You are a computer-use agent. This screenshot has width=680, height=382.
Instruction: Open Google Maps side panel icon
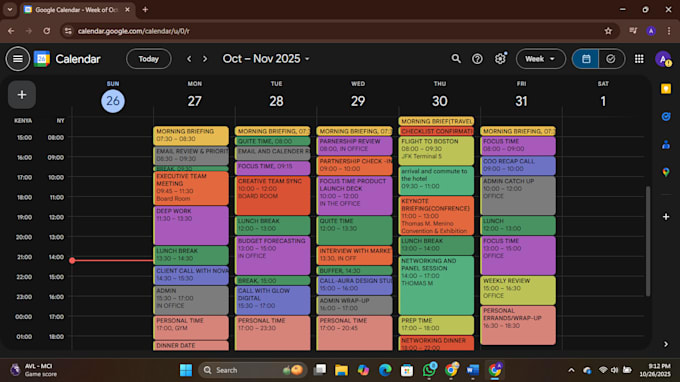point(666,172)
